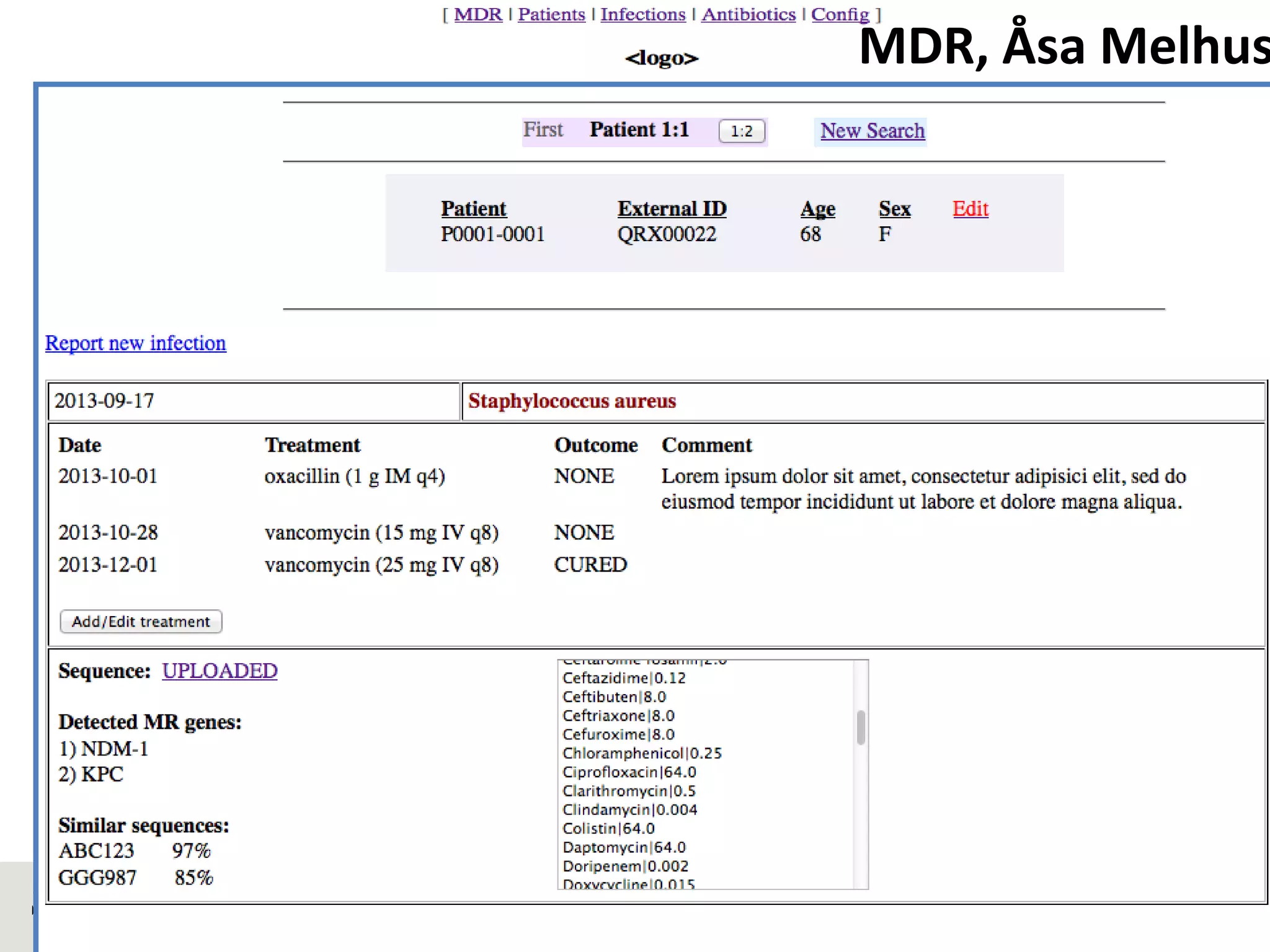The height and width of the screenshot is (952, 1270).
Task: Click the External ID column header
Action: (672, 209)
